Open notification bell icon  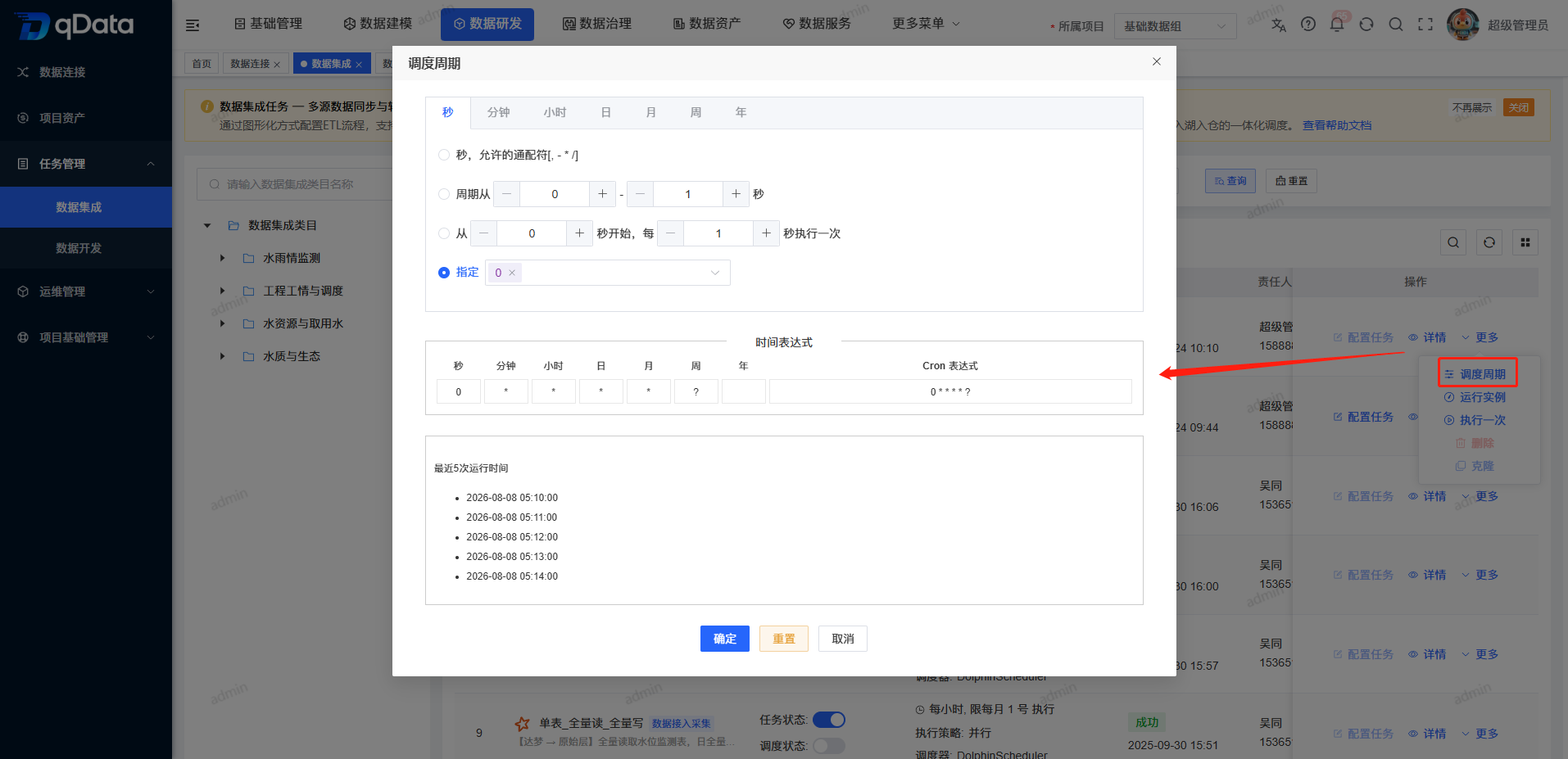click(x=1337, y=25)
